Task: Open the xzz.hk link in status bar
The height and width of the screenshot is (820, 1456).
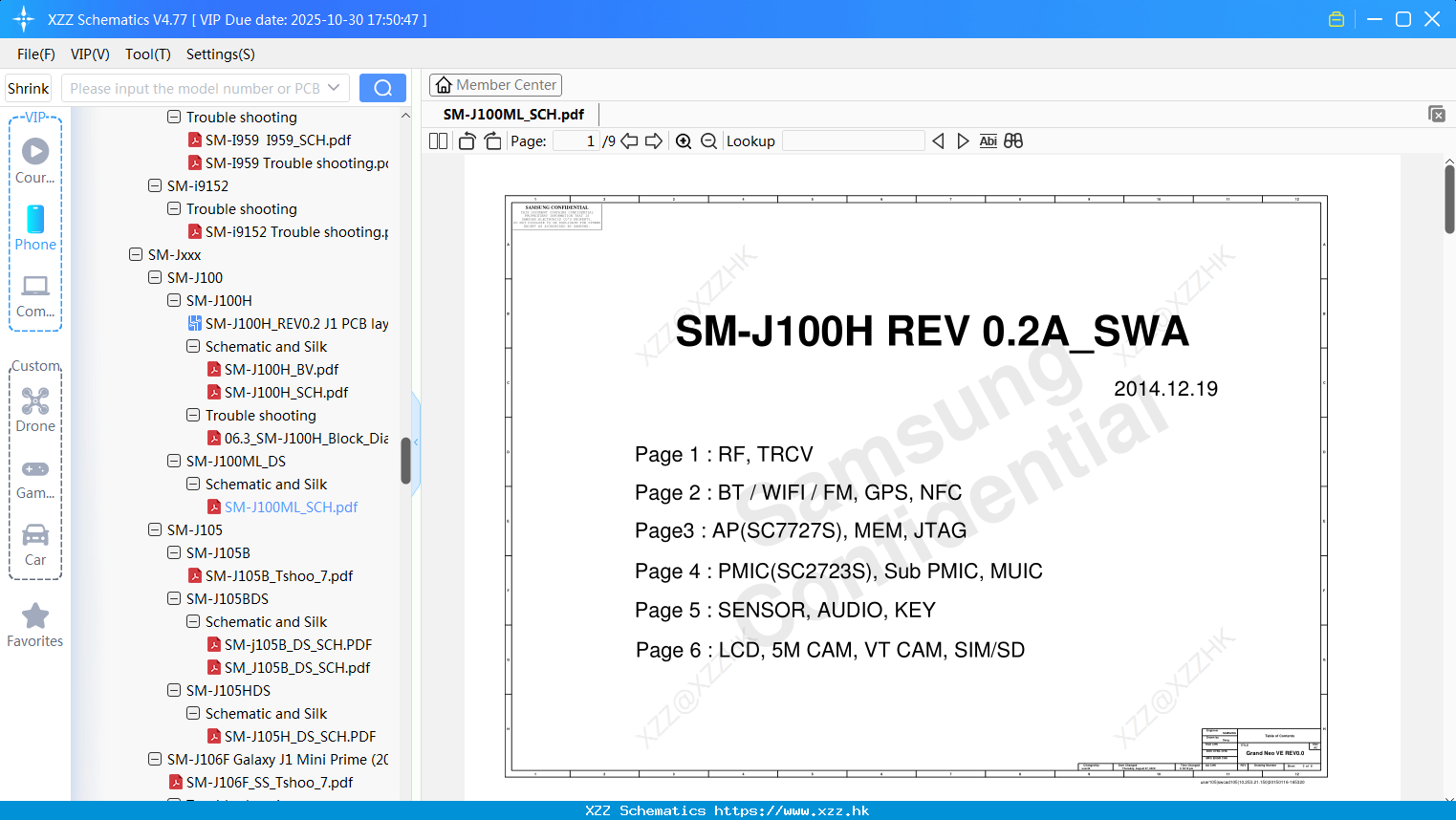Action: (x=792, y=810)
